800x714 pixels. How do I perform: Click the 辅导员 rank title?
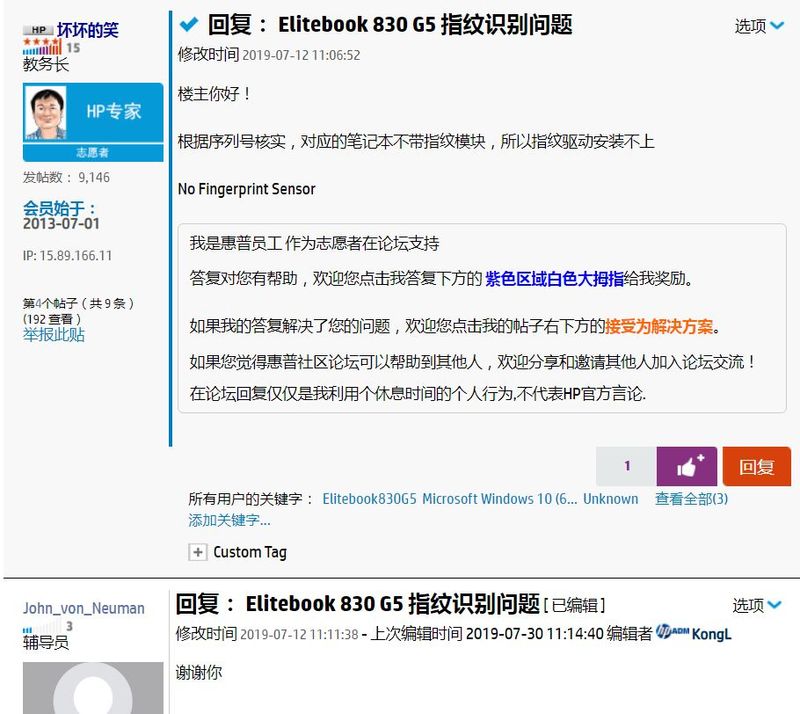click(45, 642)
